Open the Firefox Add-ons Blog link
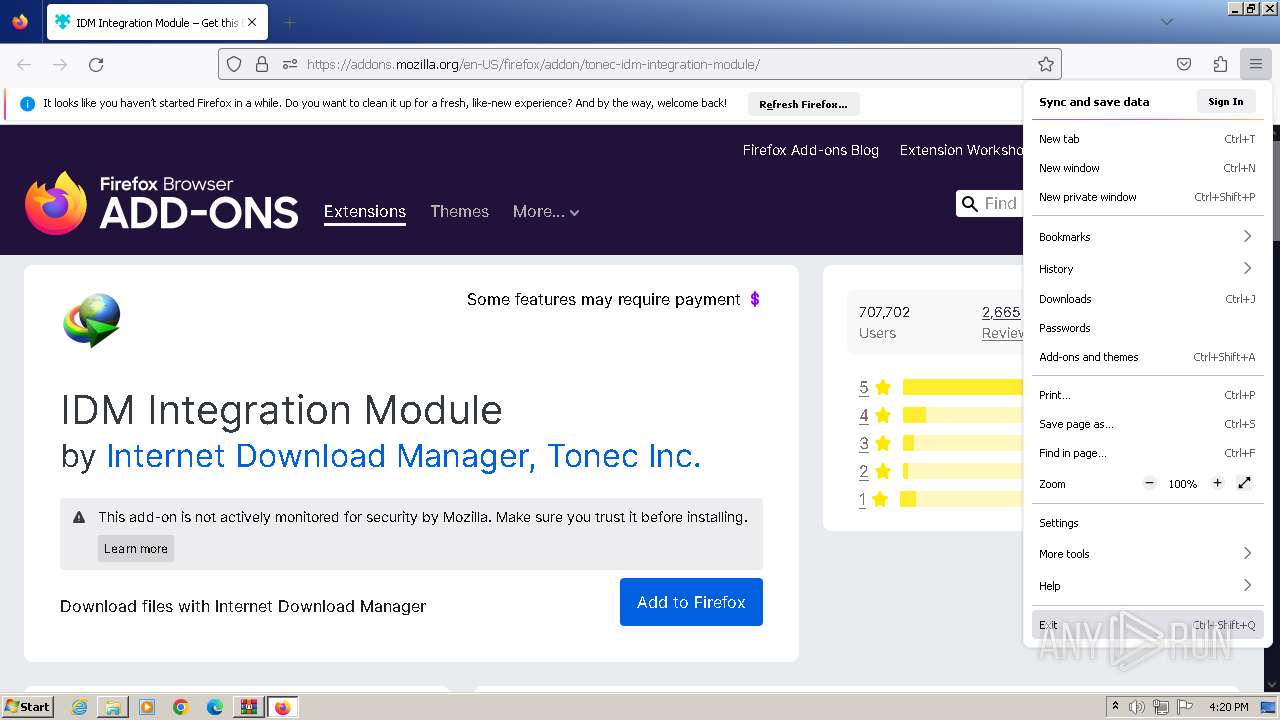The width and height of the screenshot is (1280, 720). pyautogui.click(x=811, y=150)
